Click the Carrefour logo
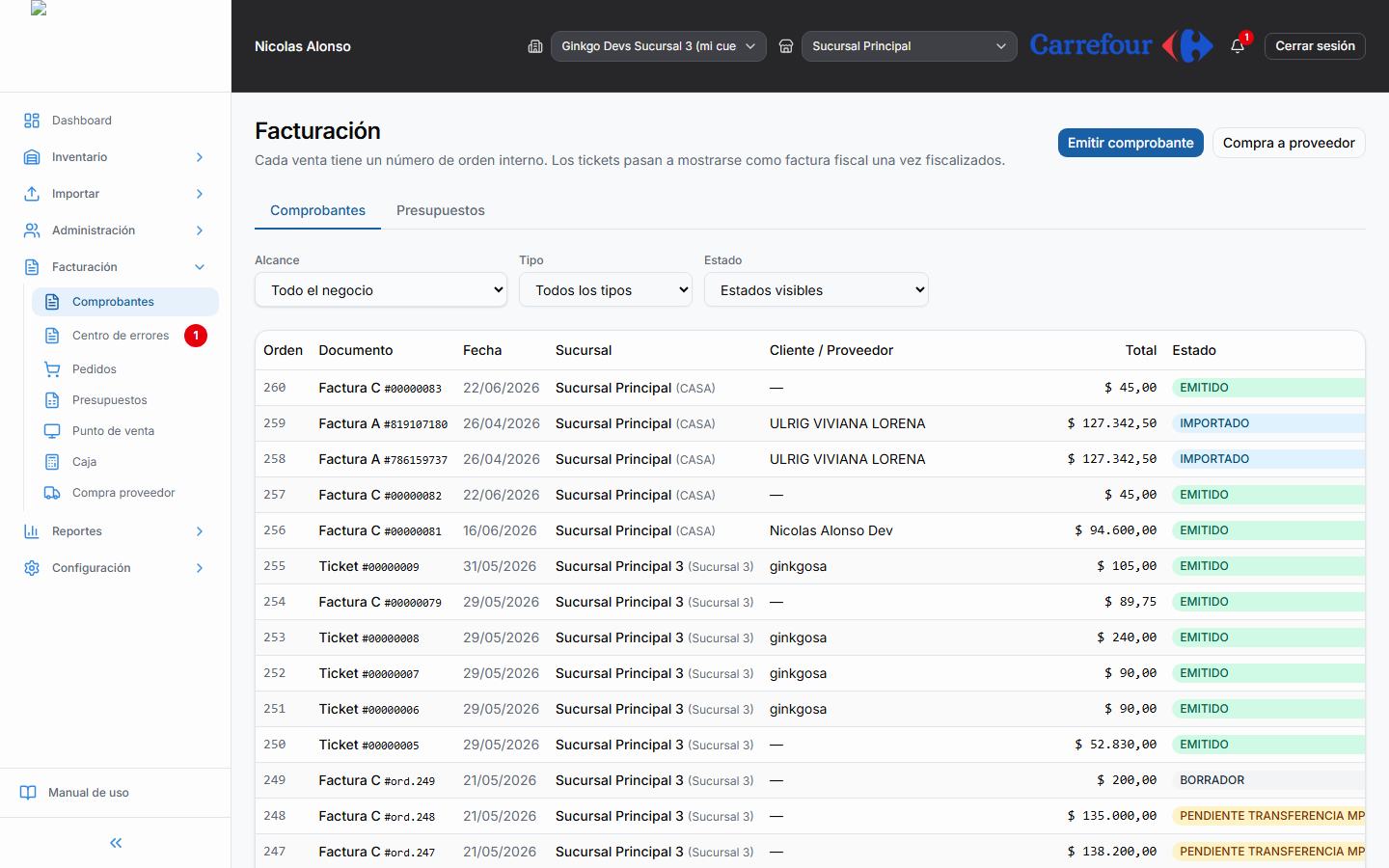Image resolution: width=1389 pixels, height=868 pixels. click(1121, 45)
